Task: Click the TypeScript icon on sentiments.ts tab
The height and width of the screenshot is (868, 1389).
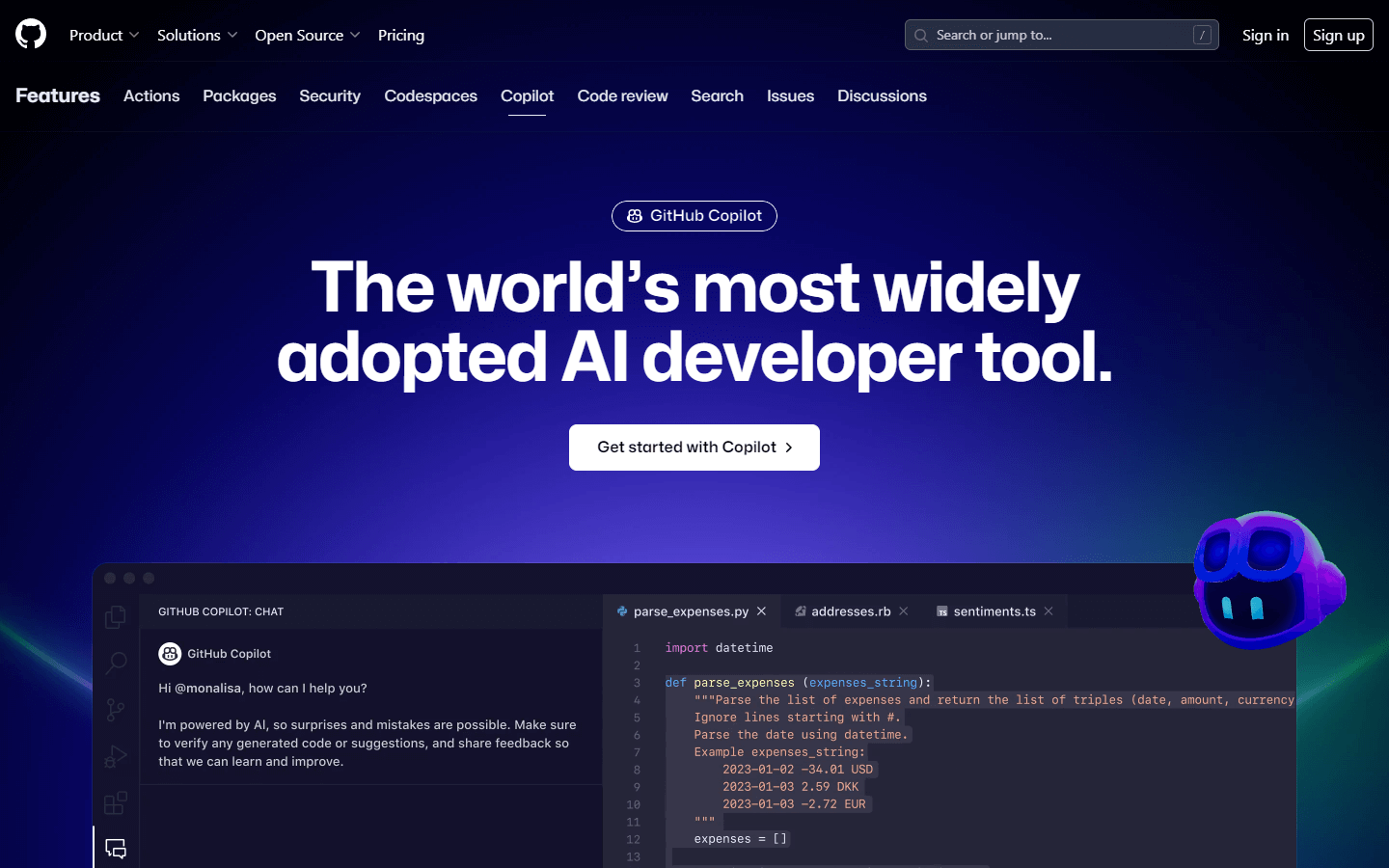Action: pos(942,611)
